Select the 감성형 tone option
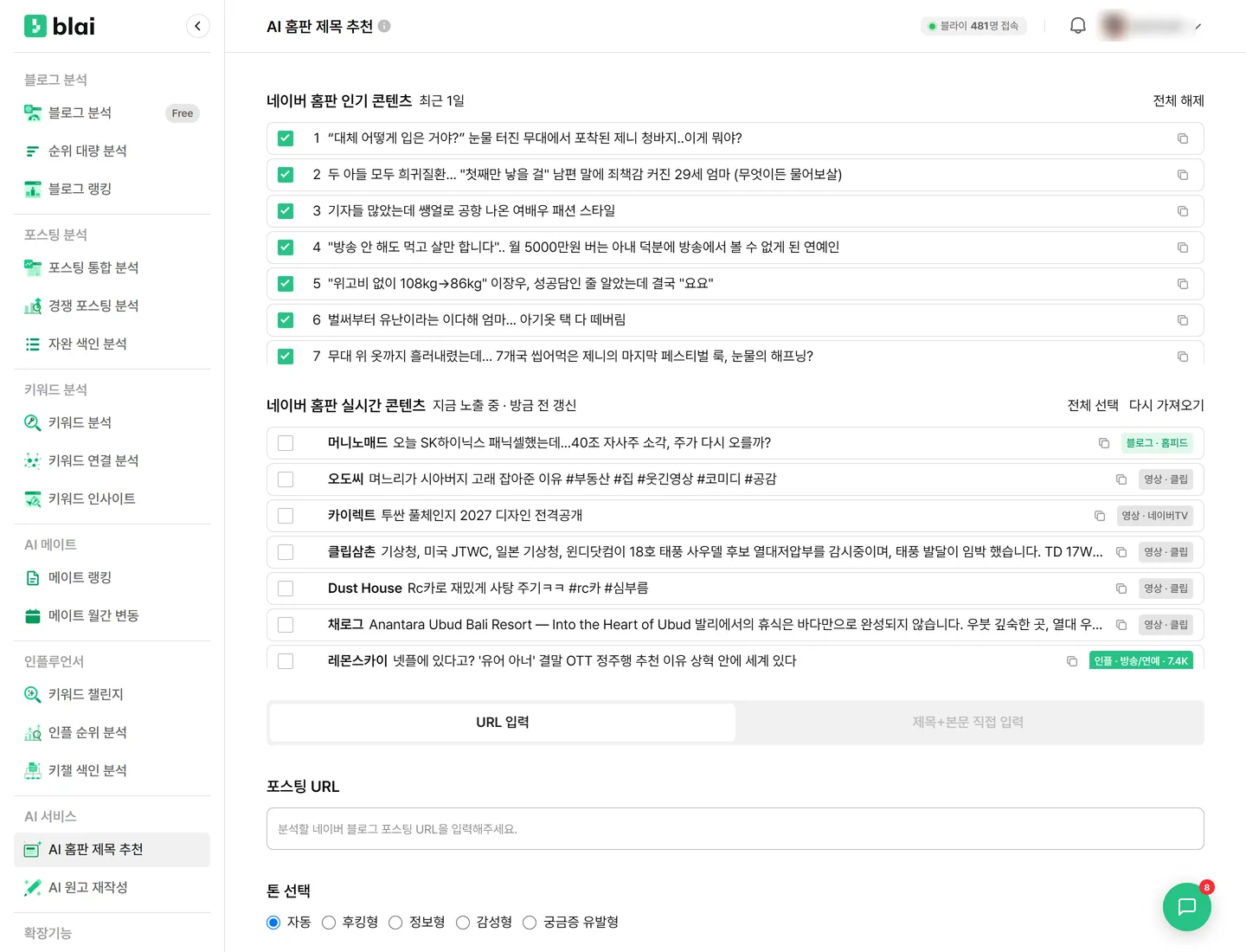Image resolution: width=1246 pixels, height=952 pixels. (463, 923)
